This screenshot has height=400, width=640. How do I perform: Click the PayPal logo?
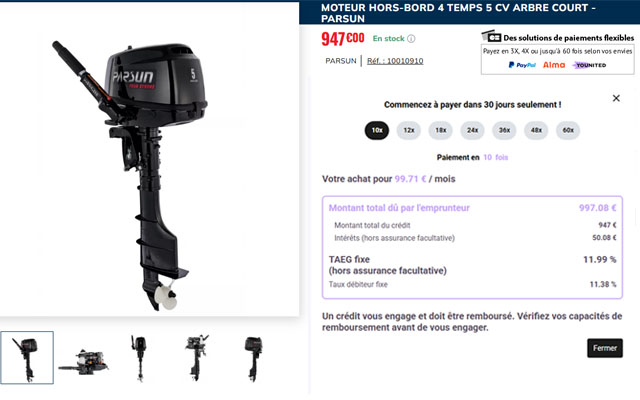tap(522, 65)
